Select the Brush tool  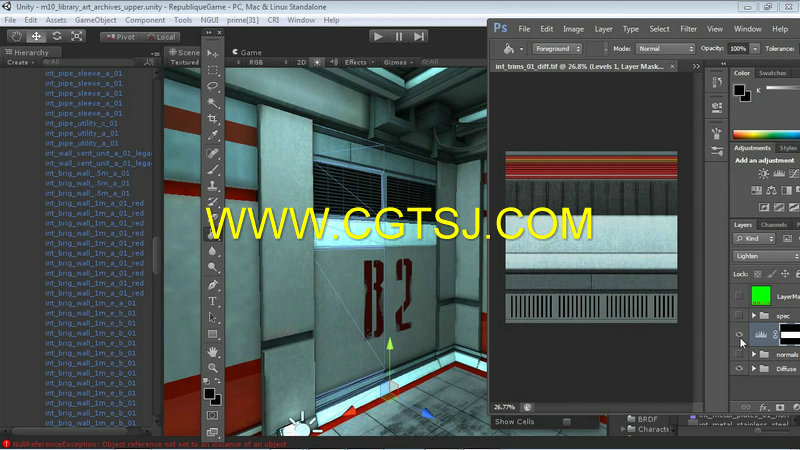tap(213, 169)
